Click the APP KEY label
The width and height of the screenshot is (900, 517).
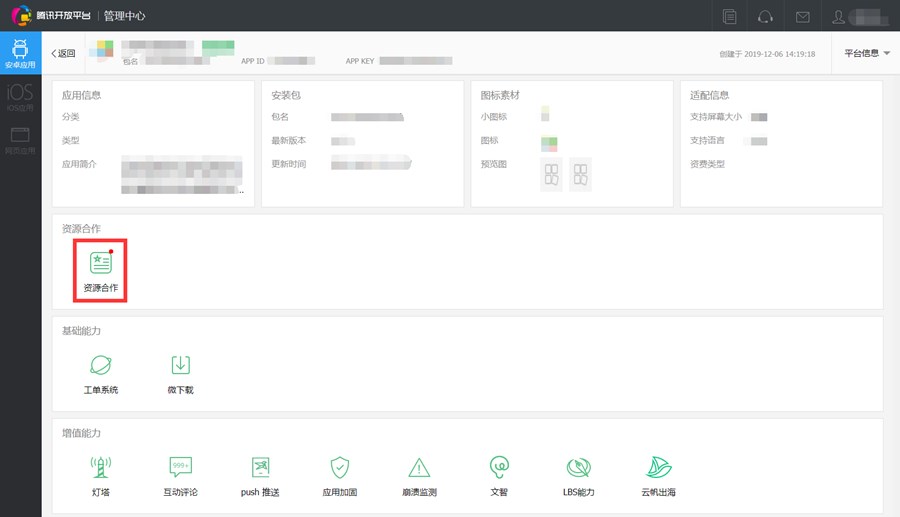pyautogui.click(x=360, y=61)
